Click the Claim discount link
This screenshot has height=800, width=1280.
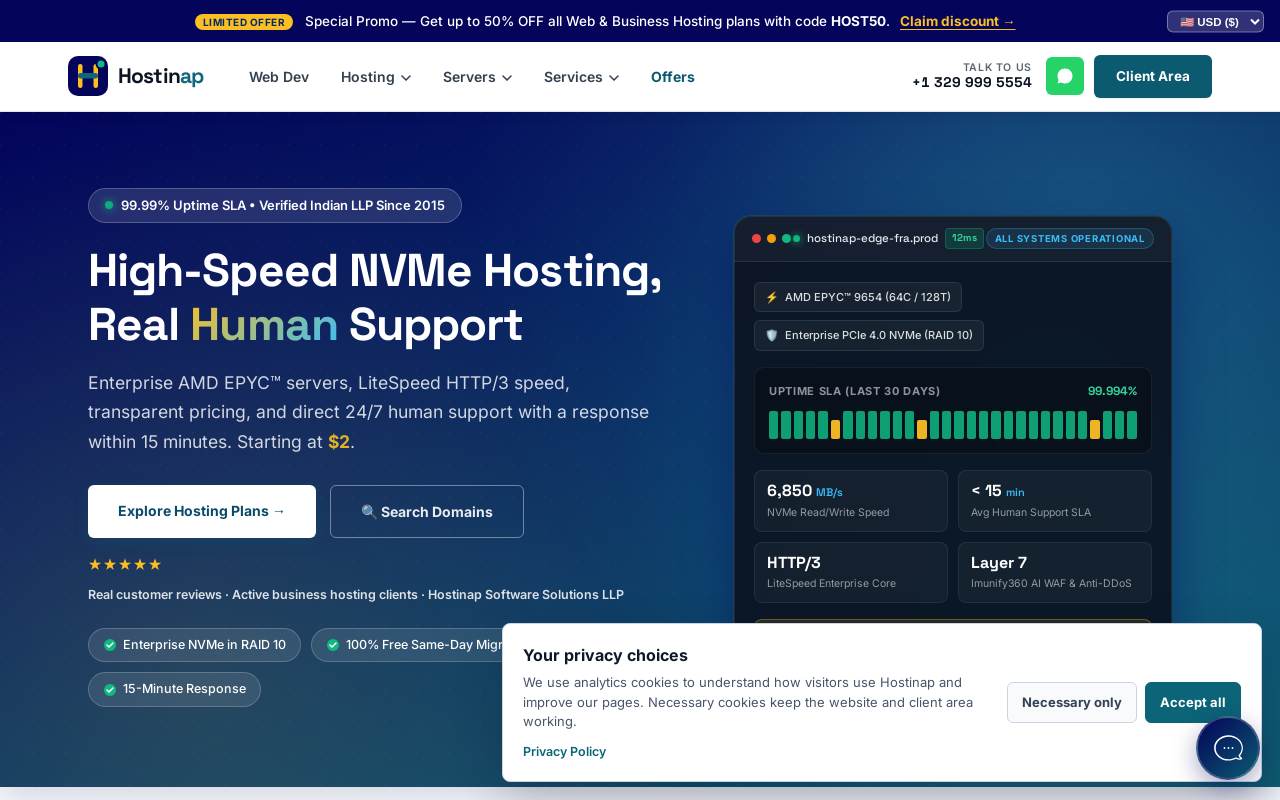point(958,21)
